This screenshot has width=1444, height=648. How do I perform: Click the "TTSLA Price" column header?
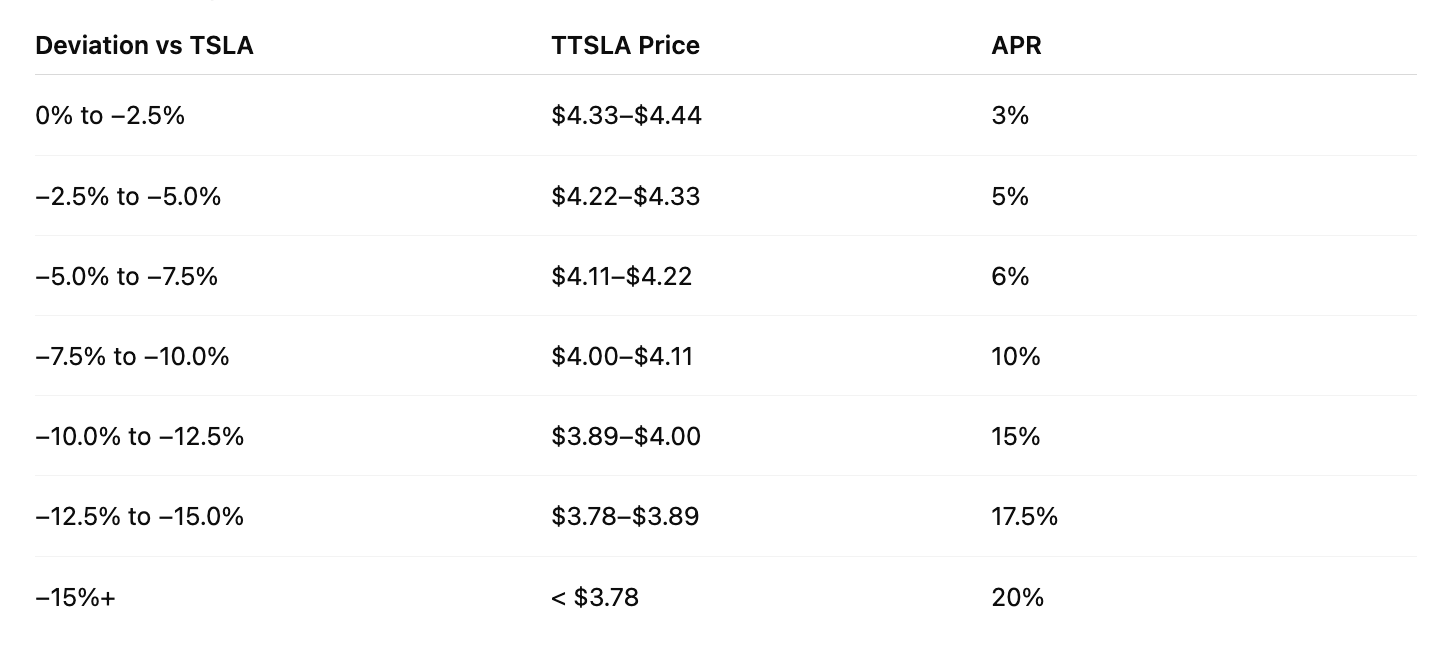[x=625, y=45]
